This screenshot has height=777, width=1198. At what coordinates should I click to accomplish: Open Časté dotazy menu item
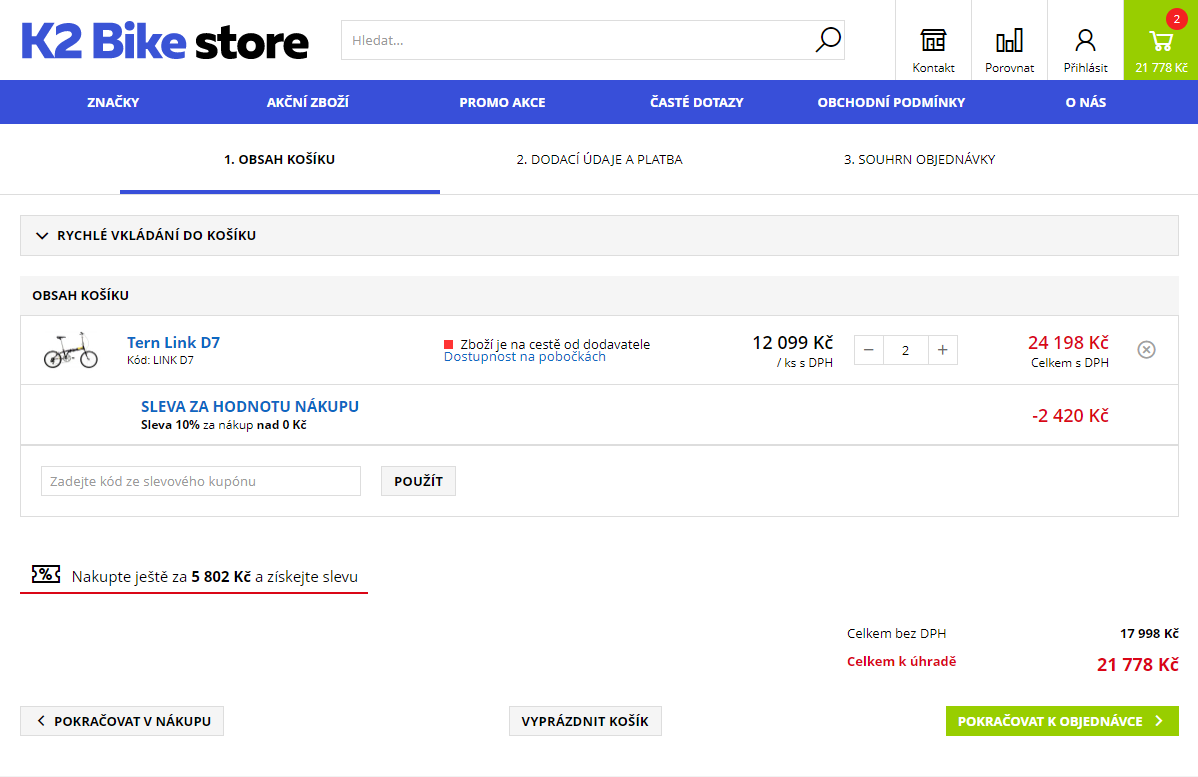(697, 102)
